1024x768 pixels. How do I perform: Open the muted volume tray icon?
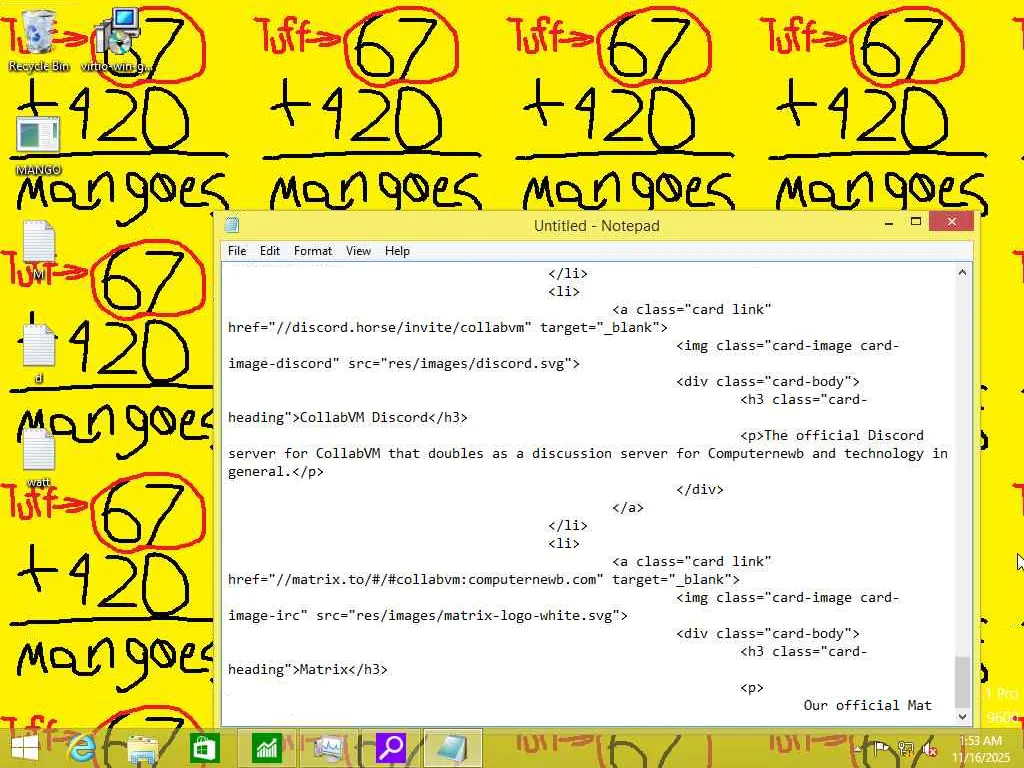(x=929, y=748)
